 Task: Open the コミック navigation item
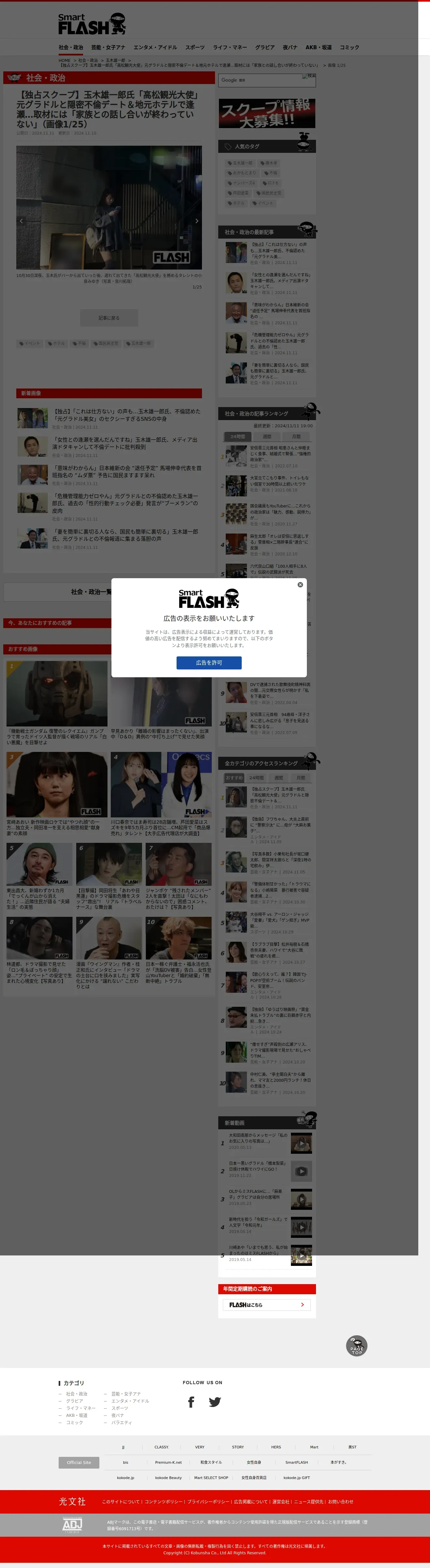coord(349,48)
